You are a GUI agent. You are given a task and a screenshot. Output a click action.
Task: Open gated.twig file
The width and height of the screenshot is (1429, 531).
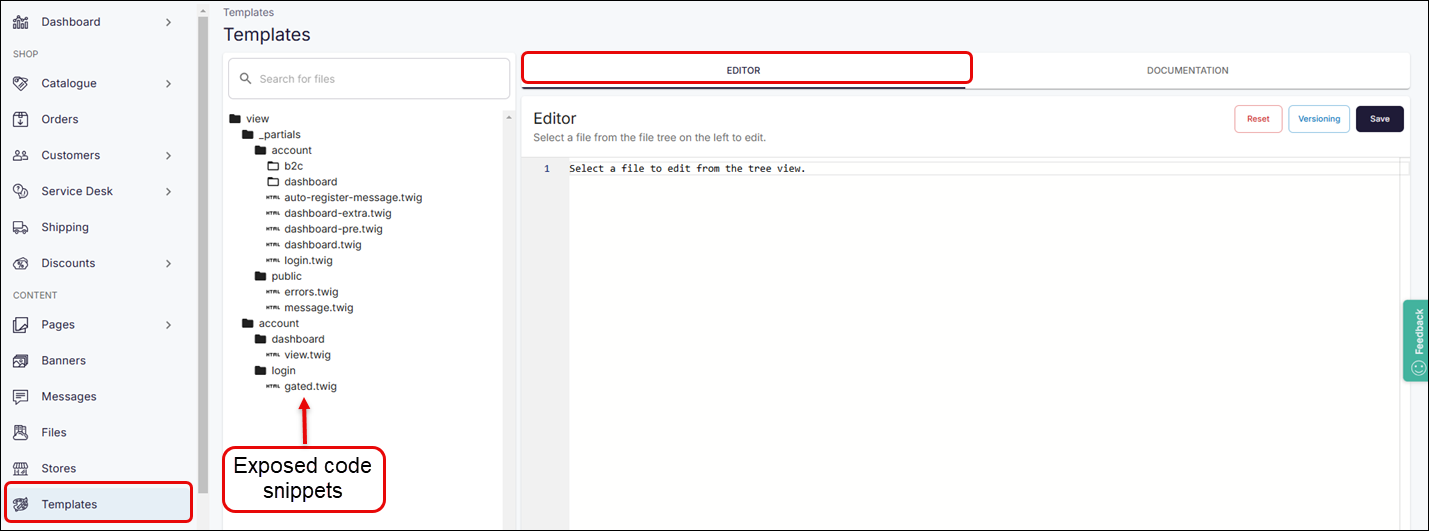tap(310, 387)
